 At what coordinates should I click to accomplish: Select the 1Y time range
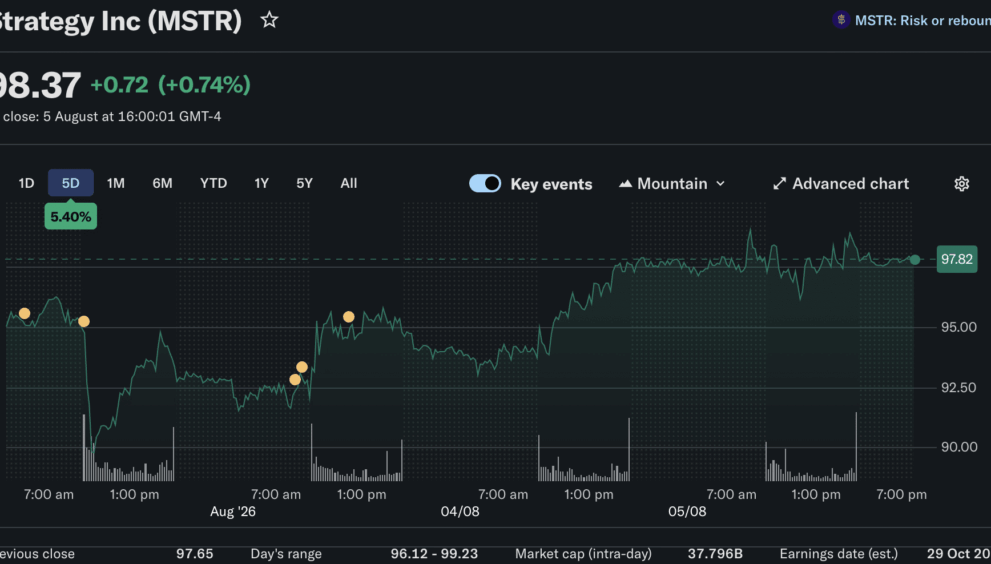tap(262, 183)
